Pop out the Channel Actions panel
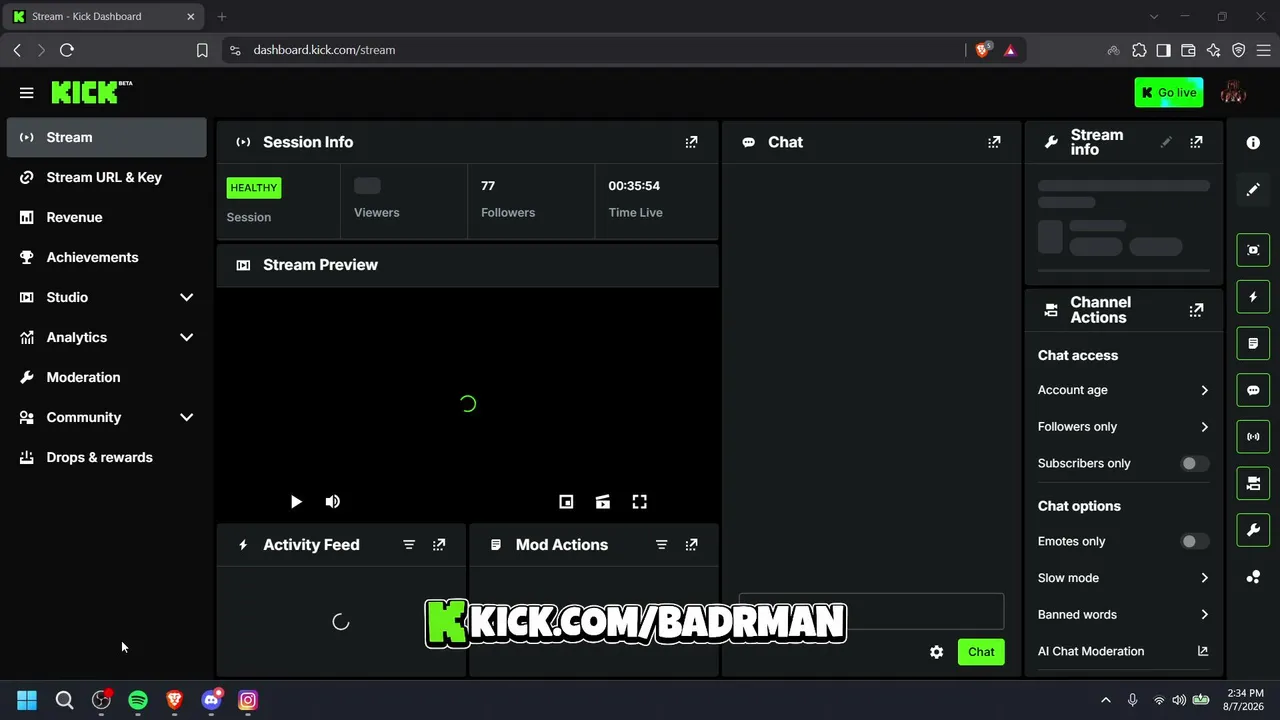Viewport: 1280px width, 720px height. pos(1196,310)
